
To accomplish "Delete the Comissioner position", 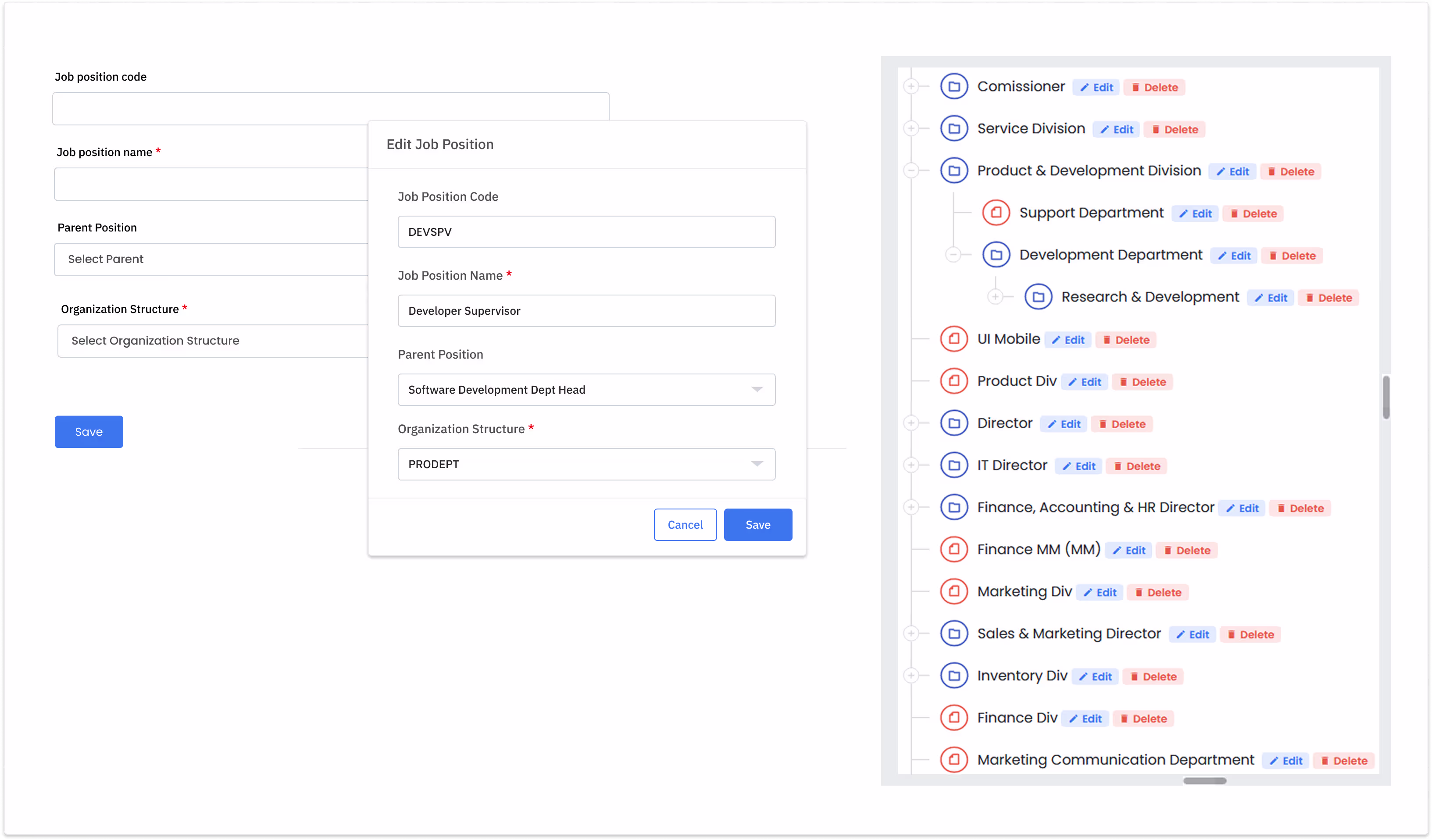I will tap(1154, 88).
